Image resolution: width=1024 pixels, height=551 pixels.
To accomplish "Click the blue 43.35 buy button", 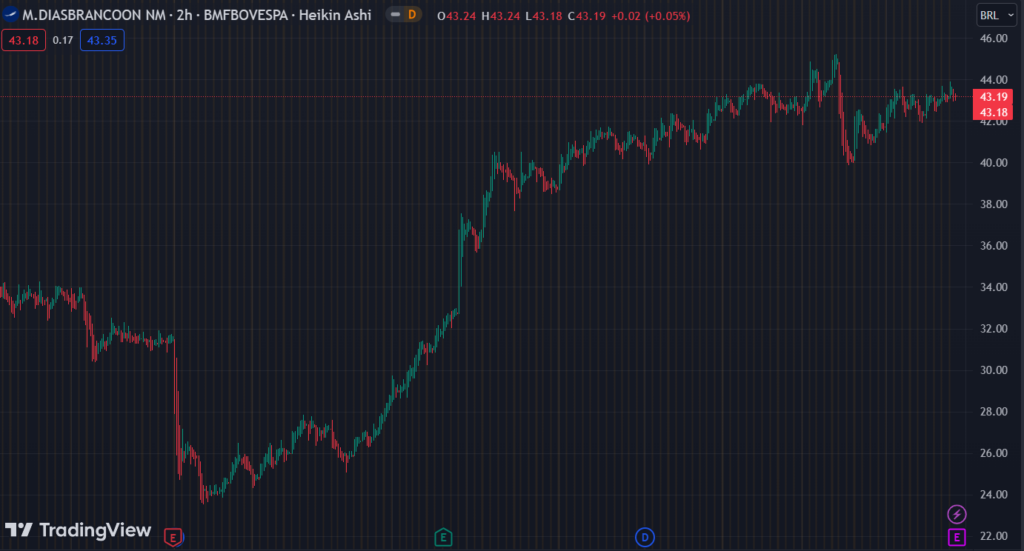I will 102,40.
